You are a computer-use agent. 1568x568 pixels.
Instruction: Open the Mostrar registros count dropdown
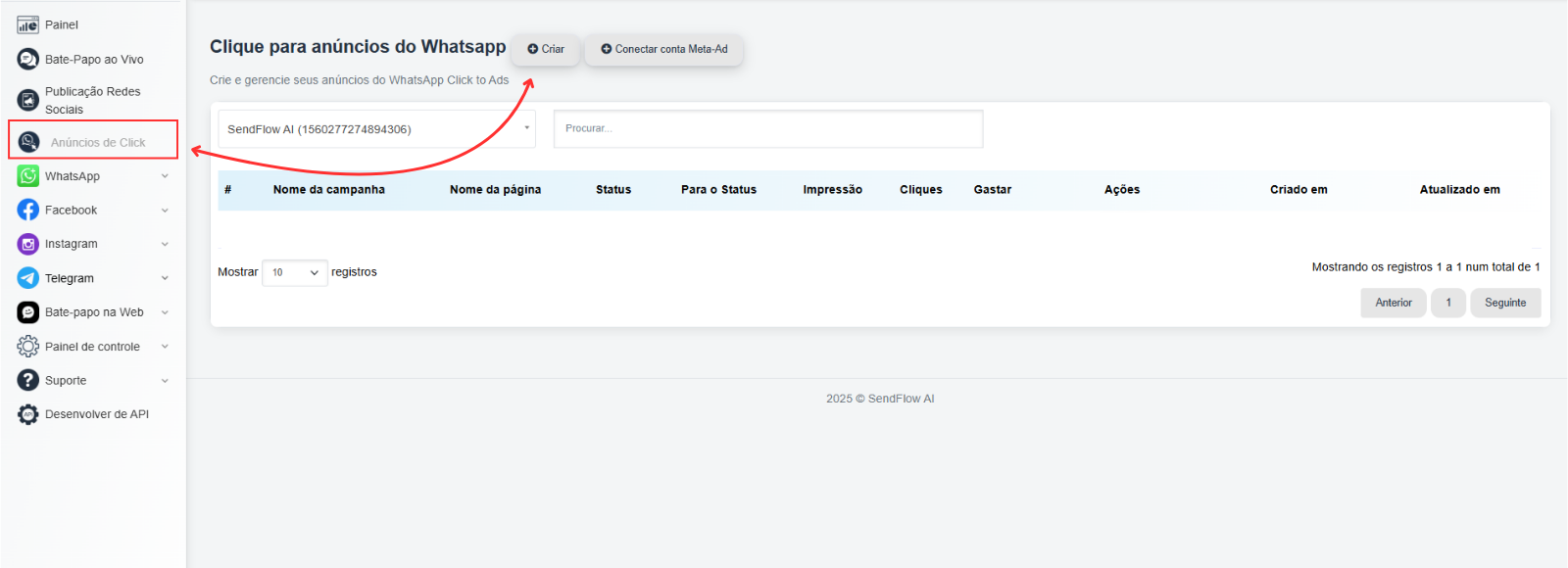(295, 272)
